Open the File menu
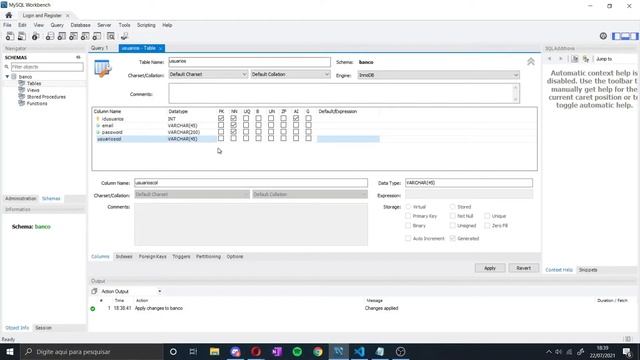The height and width of the screenshot is (360, 640). (x=7, y=25)
